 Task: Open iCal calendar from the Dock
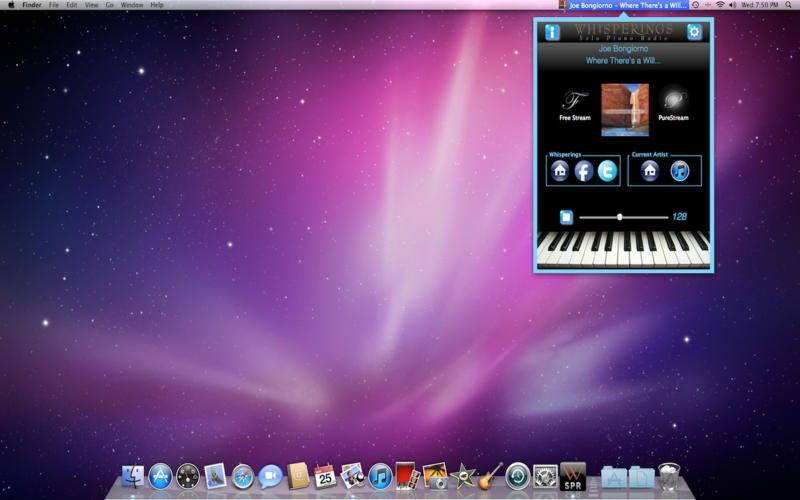[x=325, y=477]
